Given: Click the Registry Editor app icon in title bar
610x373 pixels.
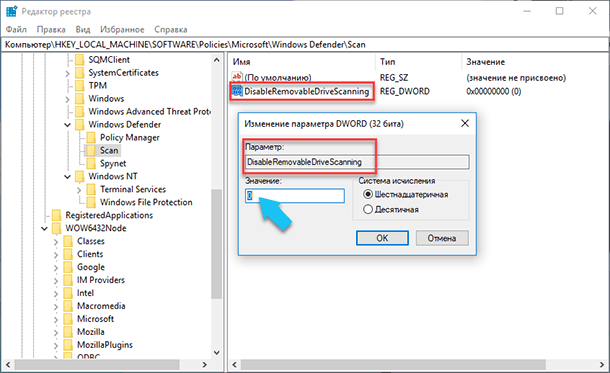Looking at the screenshot, I should [11, 11].
